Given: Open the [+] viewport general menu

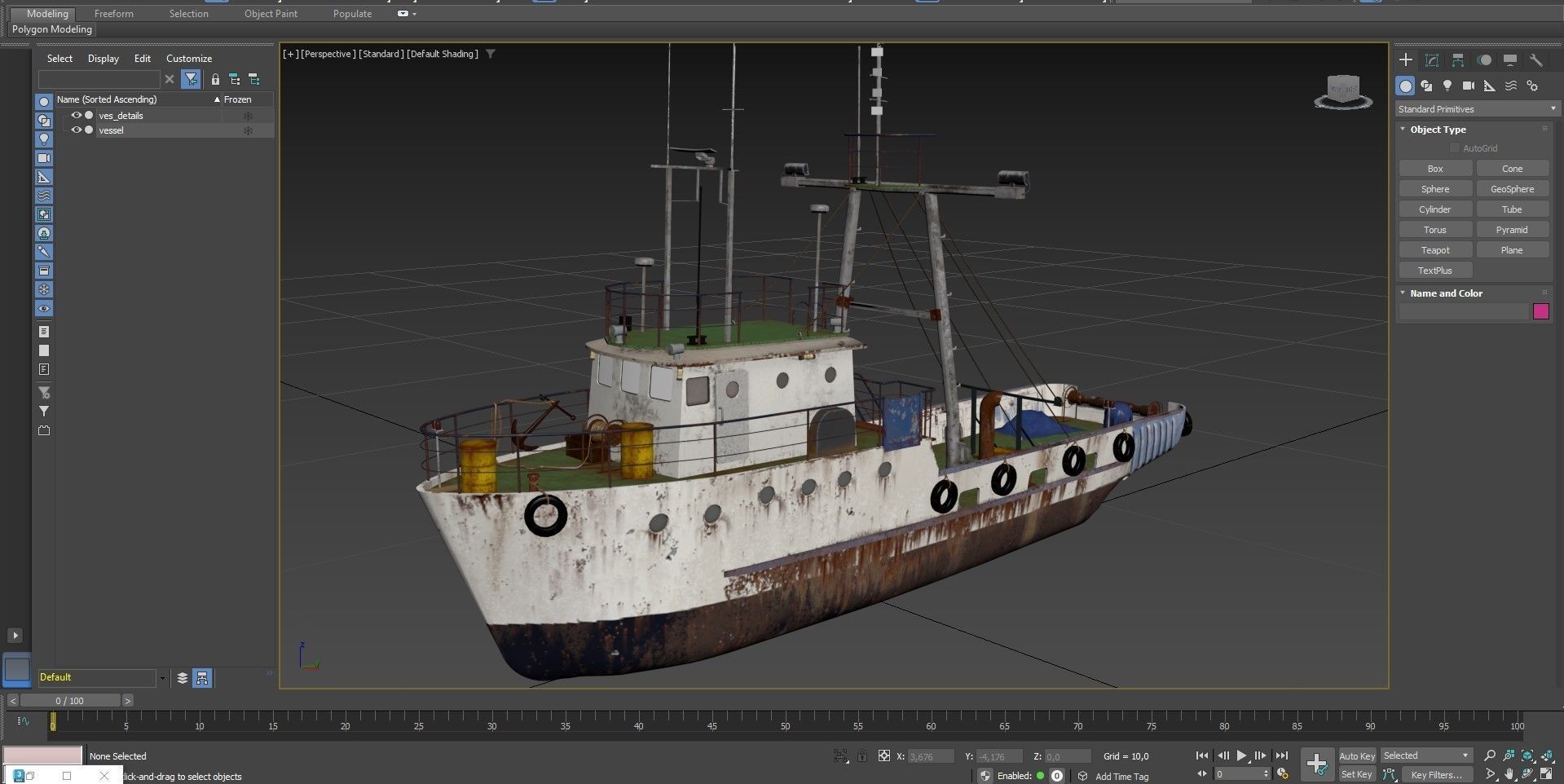Looking at the screenshot, I should (290, 54).
